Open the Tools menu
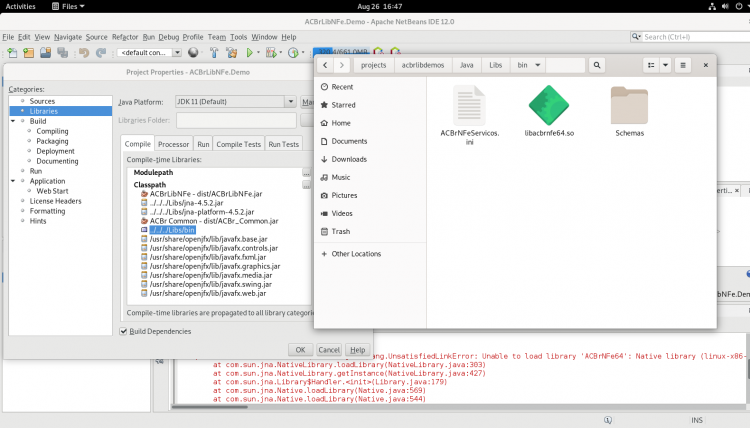This screenshot has width=750, height=428. [238, 37]
